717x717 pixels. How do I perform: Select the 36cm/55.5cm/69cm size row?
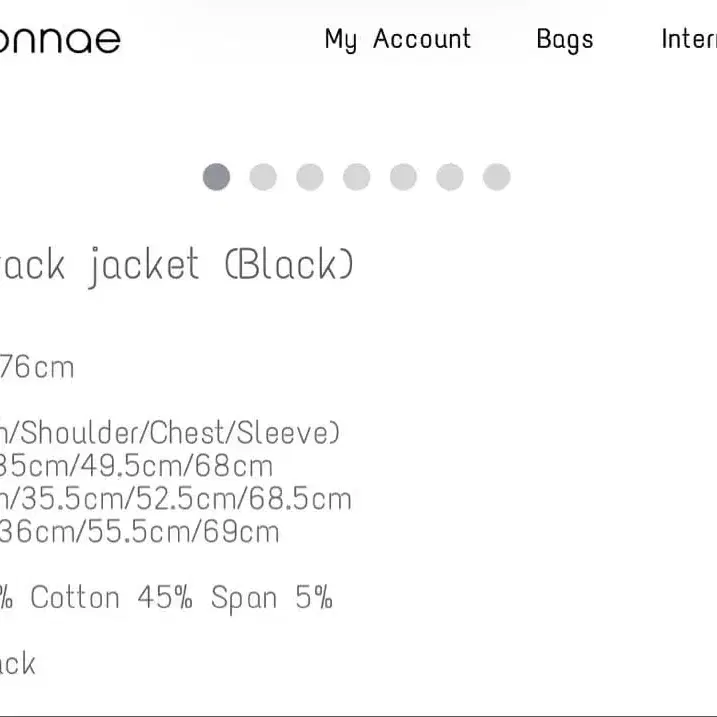140,531
